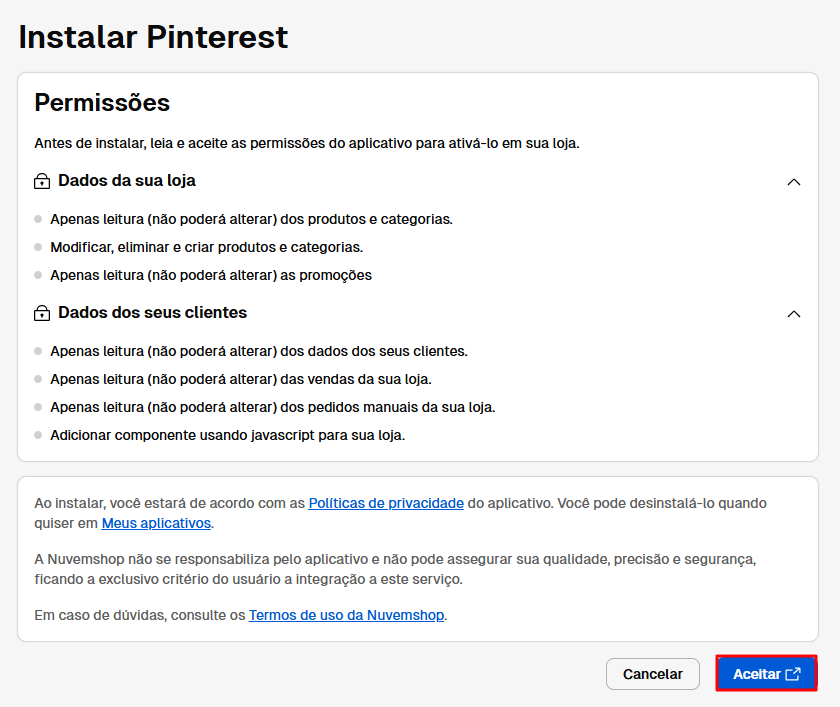Click the Dados da sua loja heading
The image size is (840, 707).
126,180
